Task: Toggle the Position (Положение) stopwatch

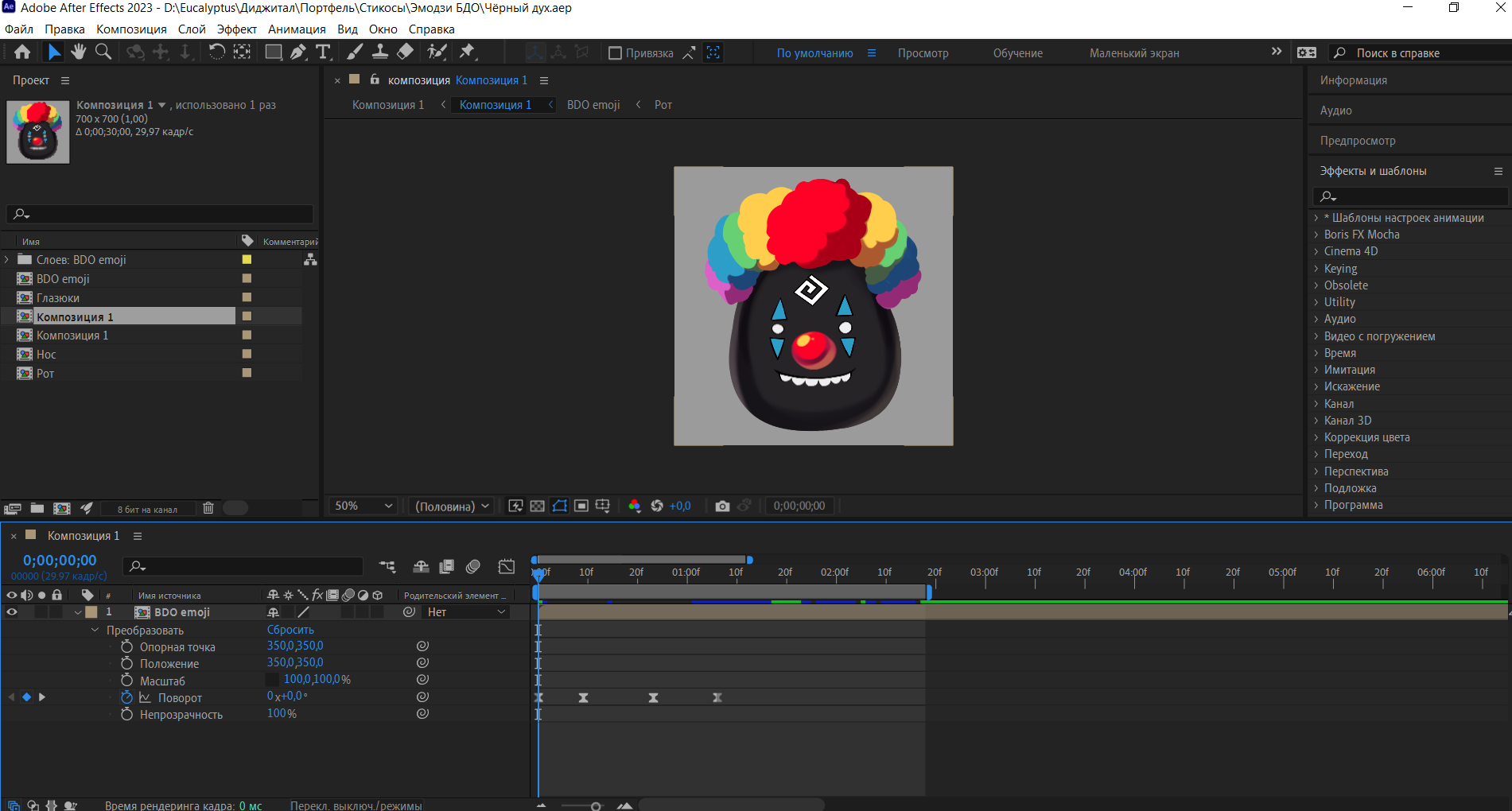Action: coord(126,663)
